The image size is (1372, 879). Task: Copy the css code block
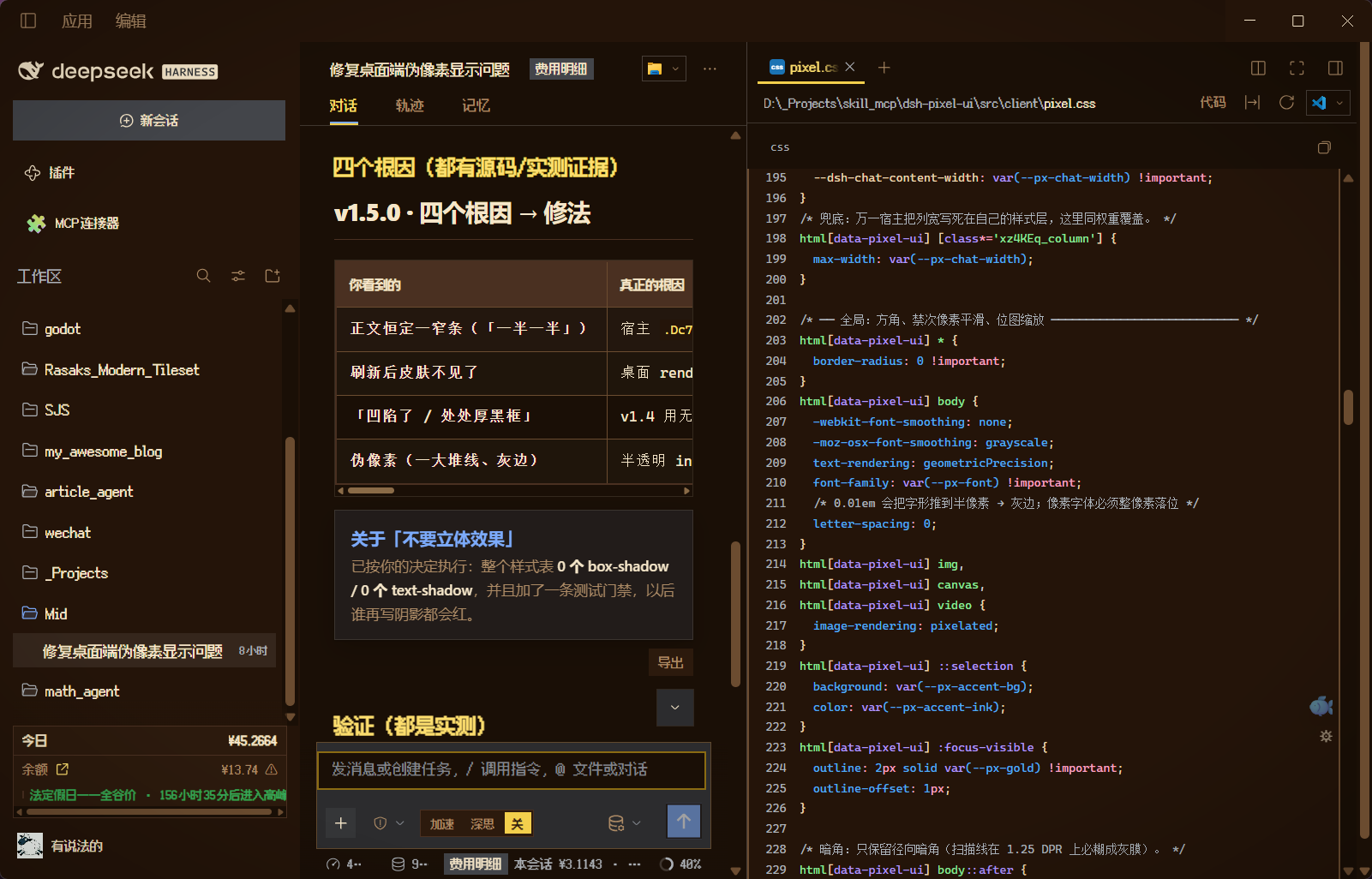tap(1324, 147)
